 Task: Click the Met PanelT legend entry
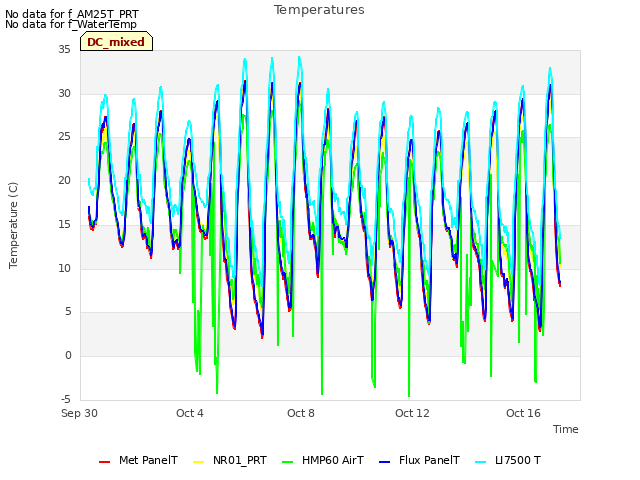tap(138, 460)
